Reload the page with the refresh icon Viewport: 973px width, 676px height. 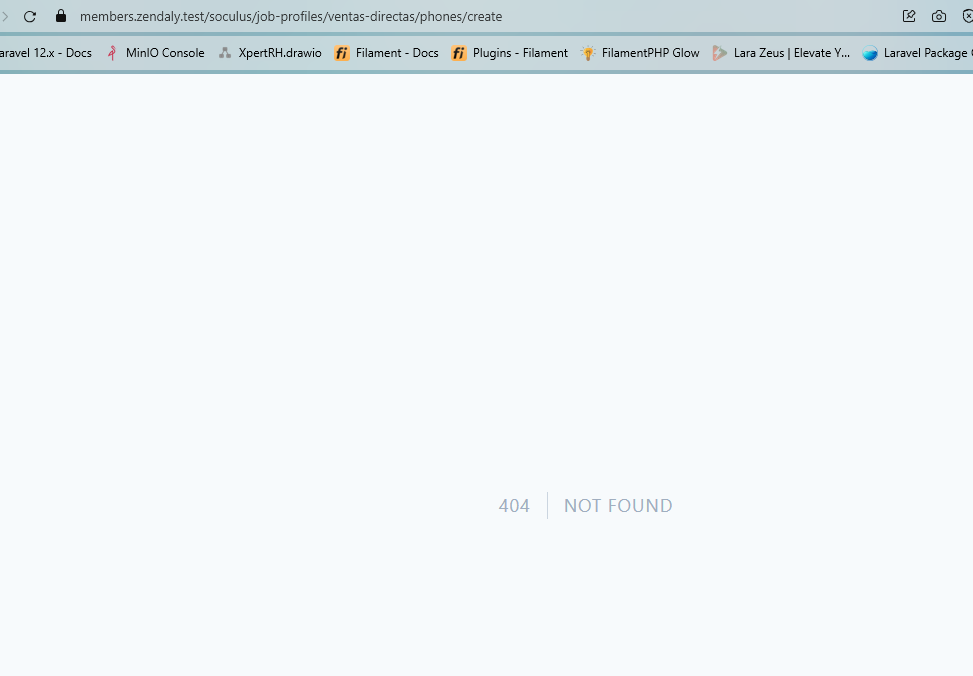click(30, 17)
